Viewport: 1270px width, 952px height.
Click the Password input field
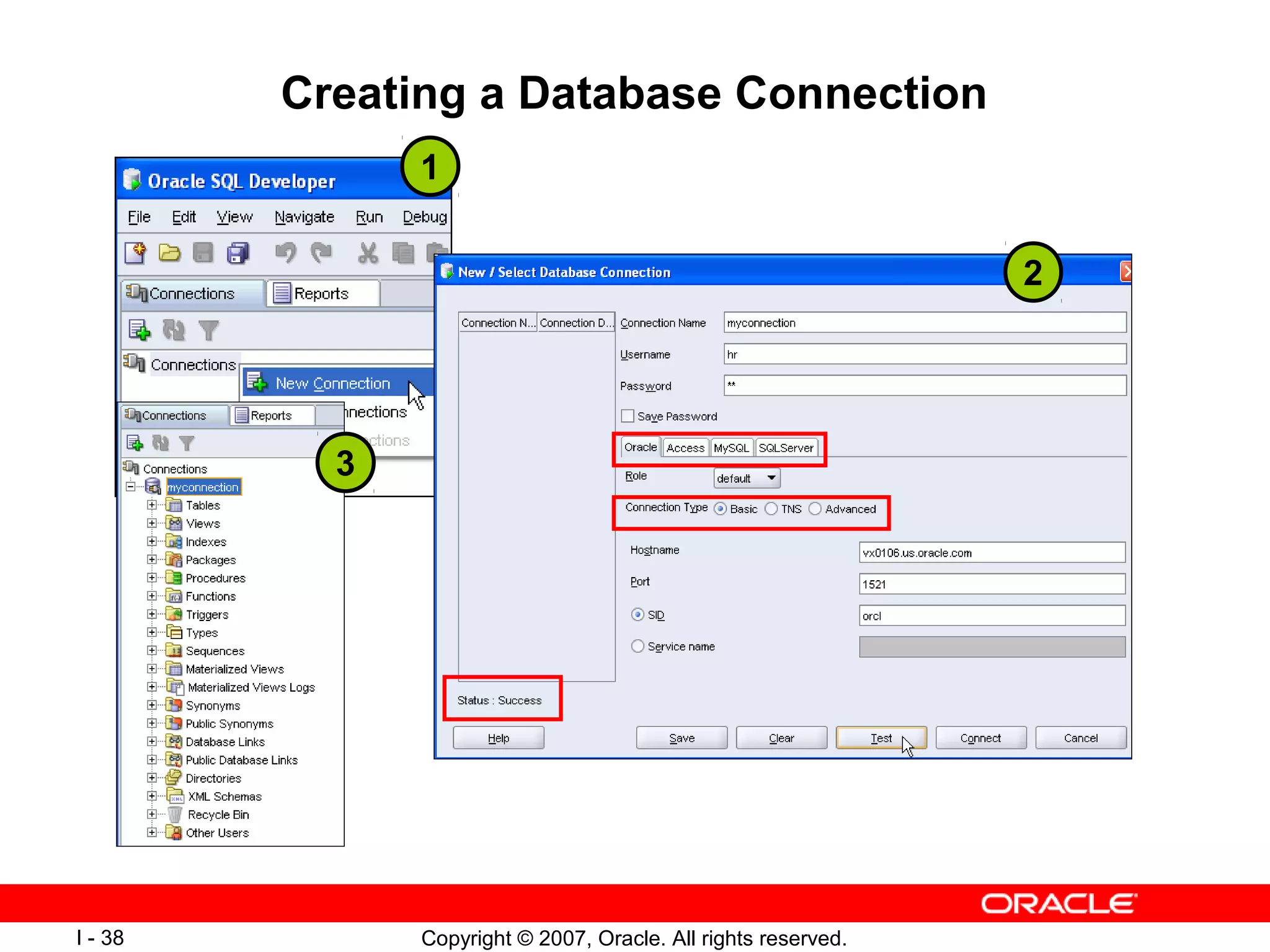[925, 386]
